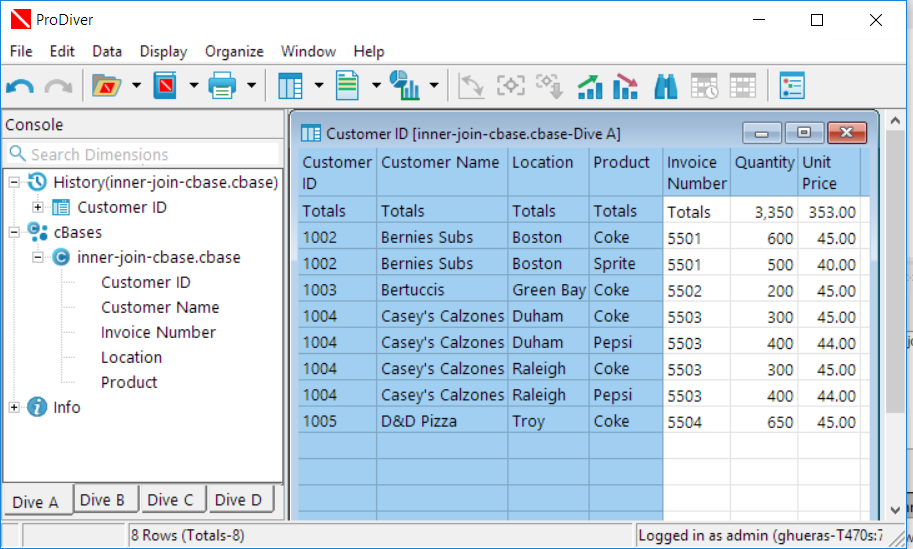Collapse the inner-join-cbase.cbase node

[38, 257]
